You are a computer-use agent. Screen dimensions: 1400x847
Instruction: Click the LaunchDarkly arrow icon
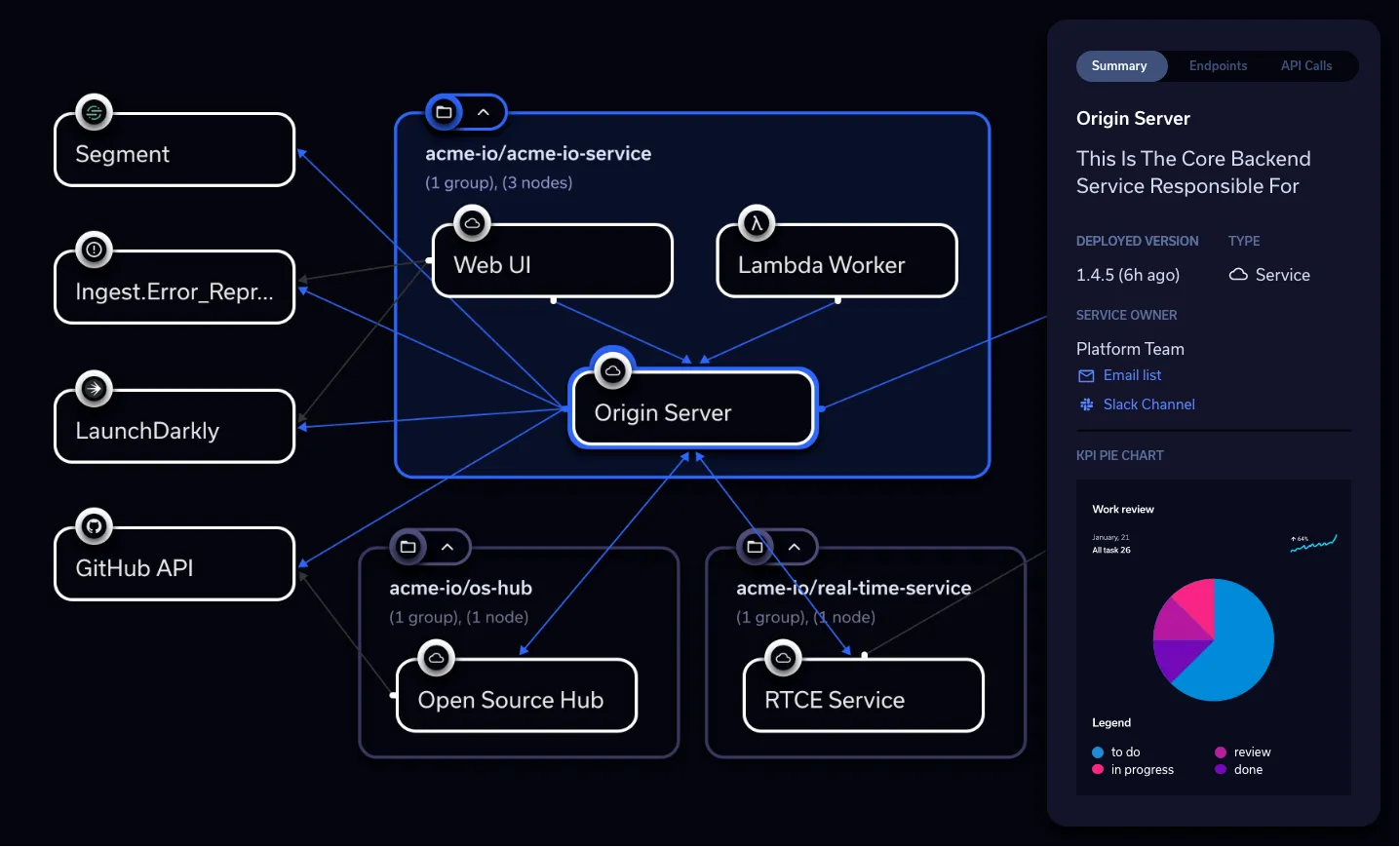coord(94,389)
